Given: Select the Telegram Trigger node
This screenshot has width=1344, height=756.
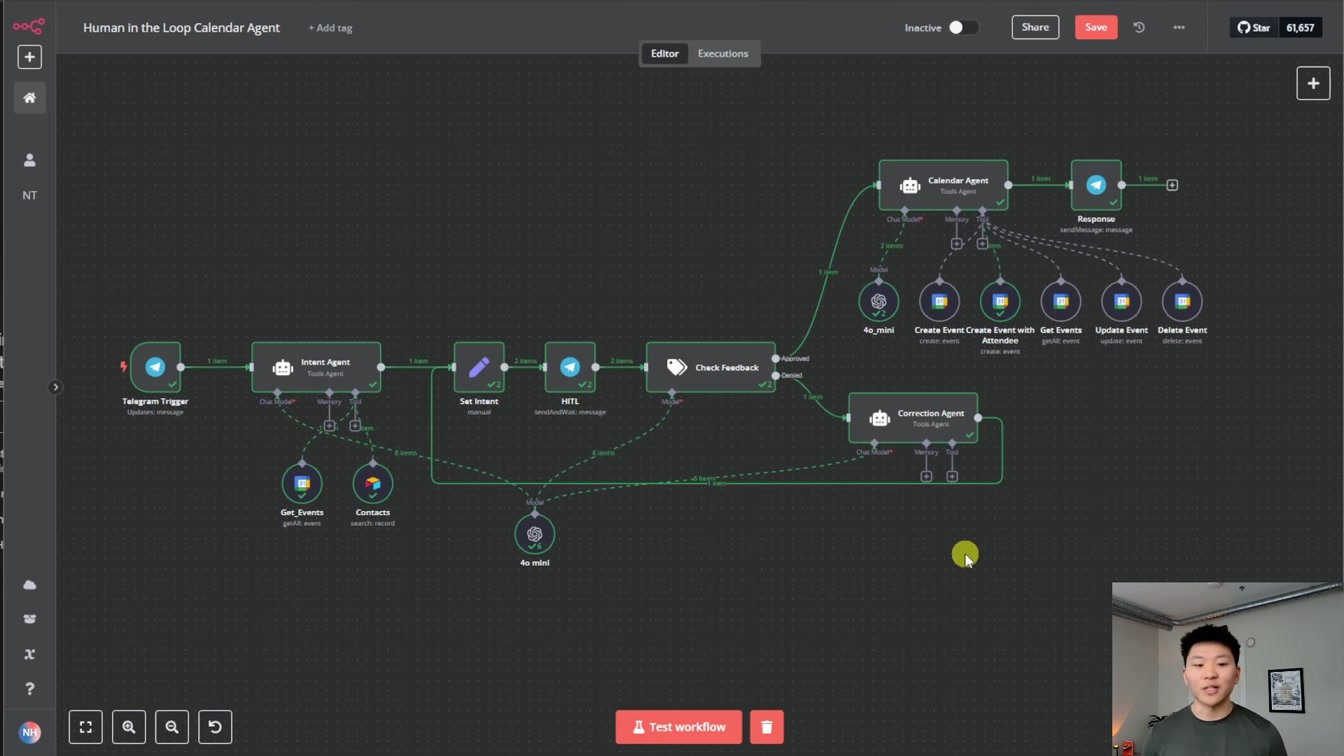Looking at the screenshot, I should 155,367.
